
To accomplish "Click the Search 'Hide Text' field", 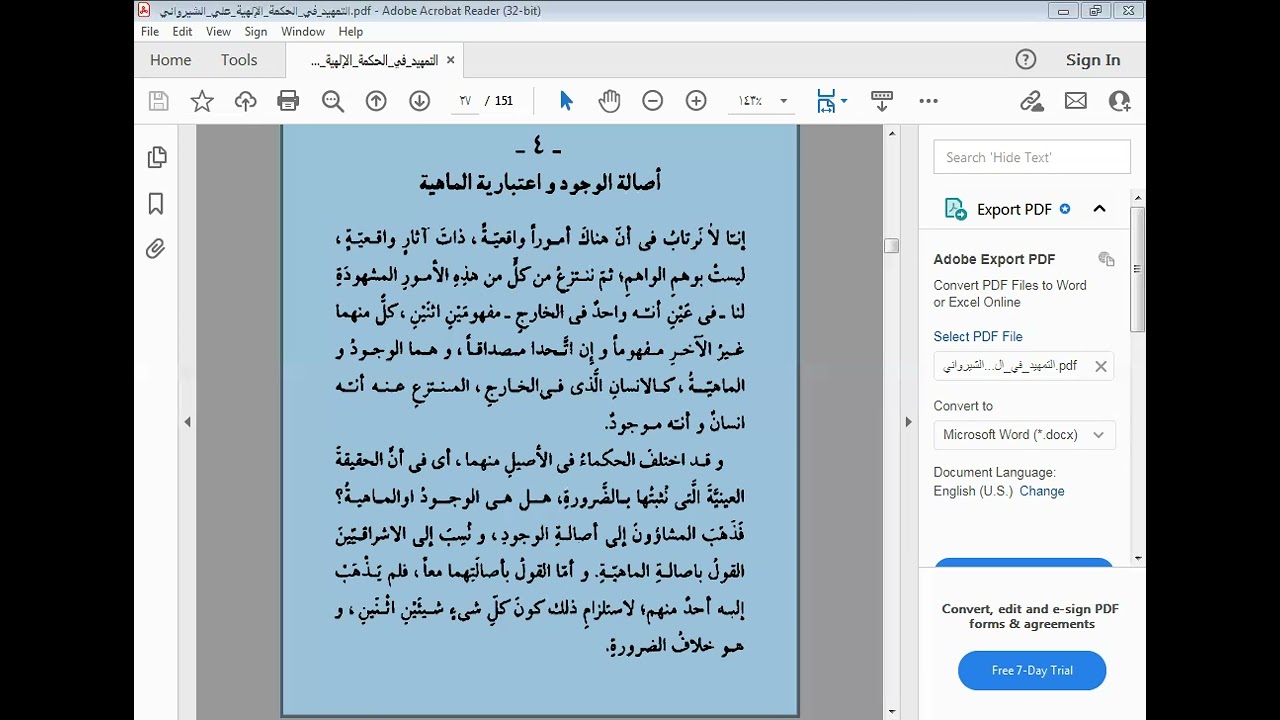I will [1032, 157].
